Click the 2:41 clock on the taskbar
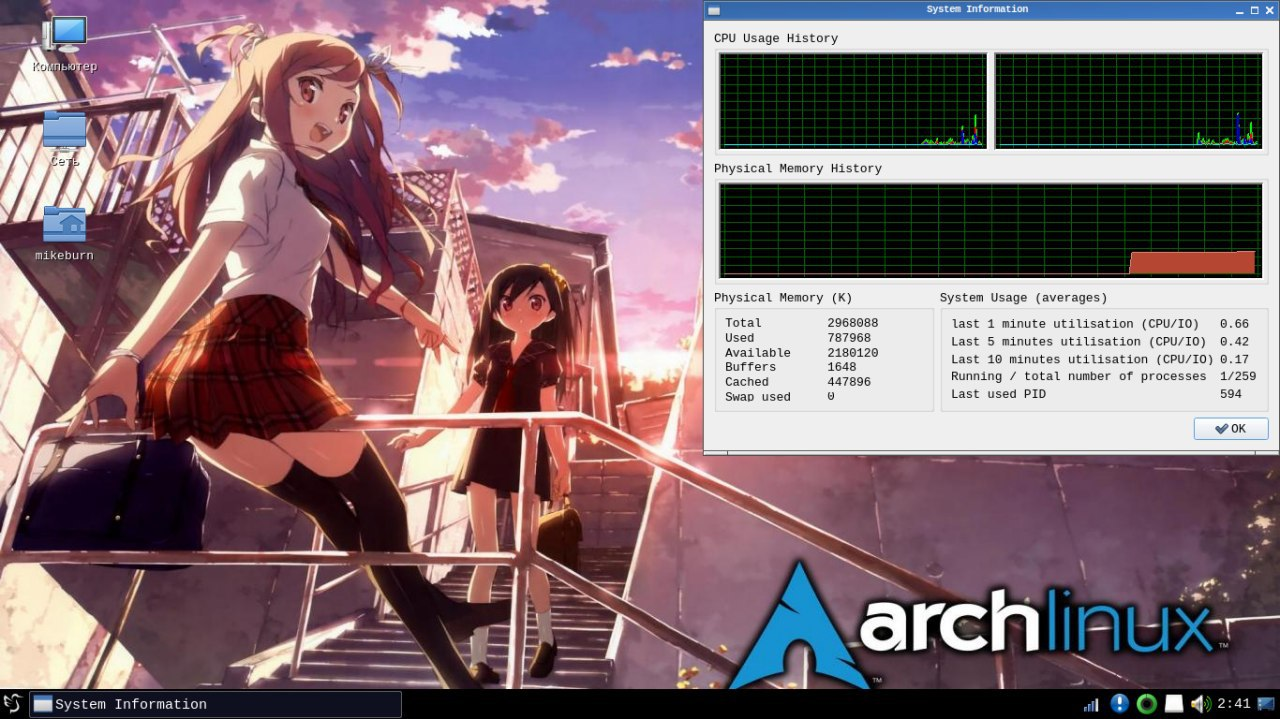Screen dimensions: 1280x719 coord(1233,704)
